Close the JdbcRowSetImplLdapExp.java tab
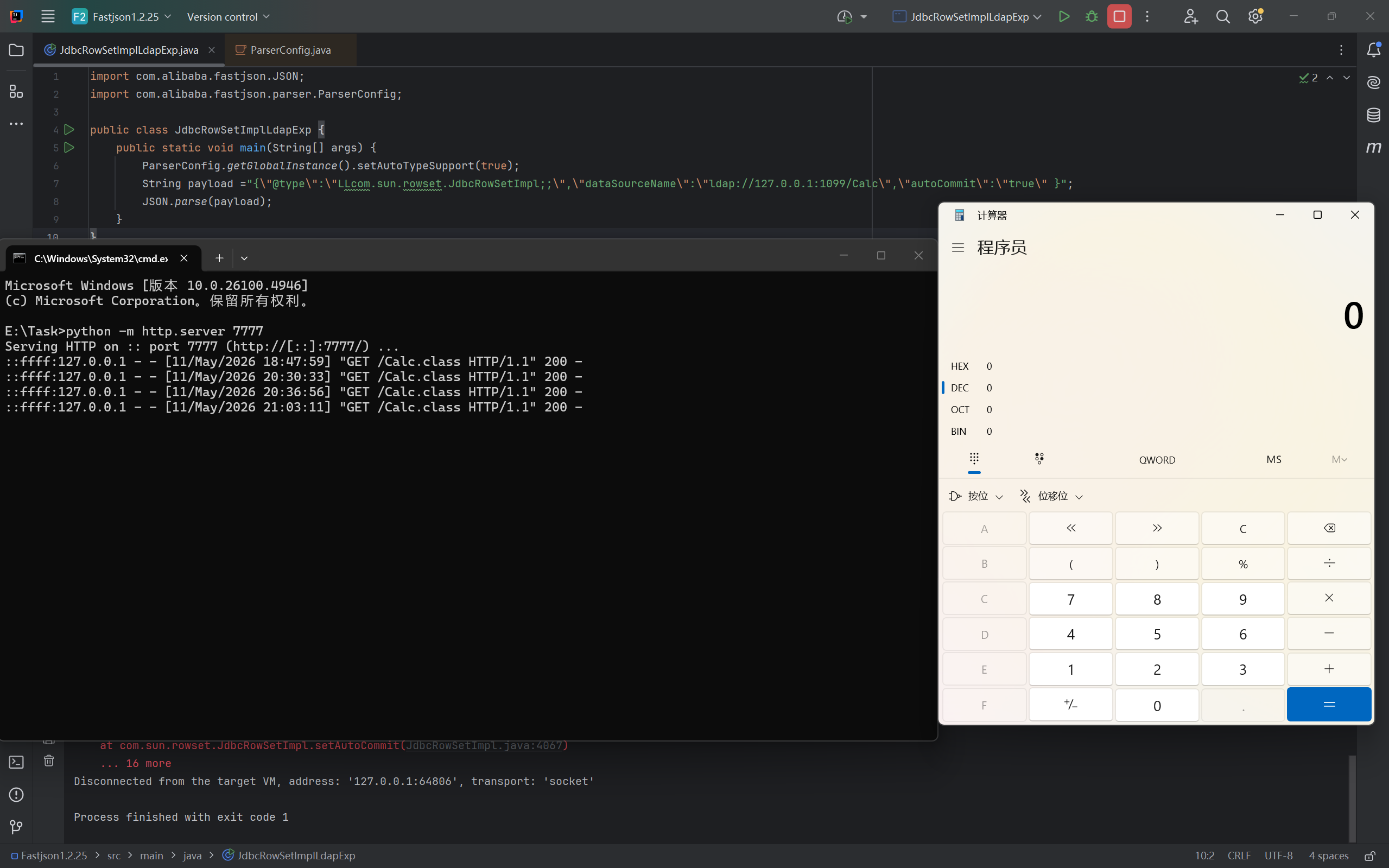Viewport: 1389px width, 868px height. (x=212, y=50)
